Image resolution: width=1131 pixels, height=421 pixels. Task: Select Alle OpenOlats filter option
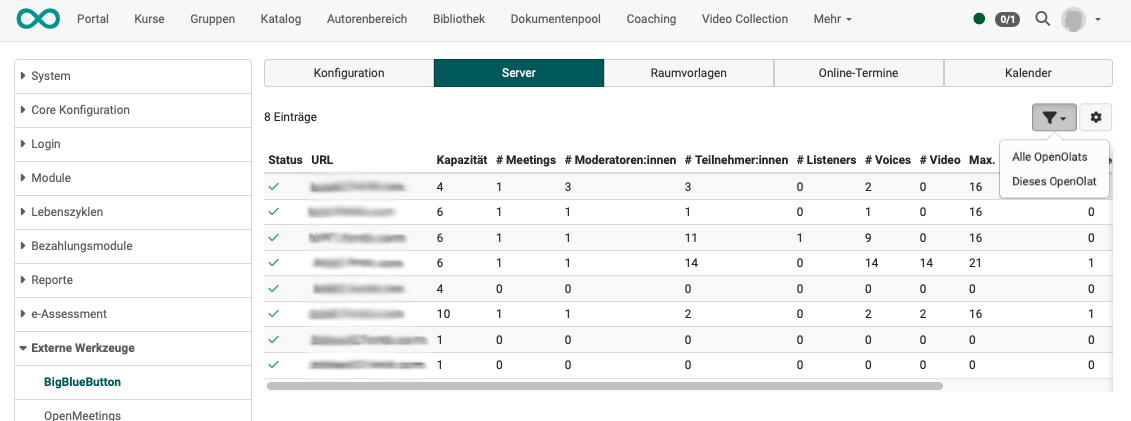coord(1049,157)
